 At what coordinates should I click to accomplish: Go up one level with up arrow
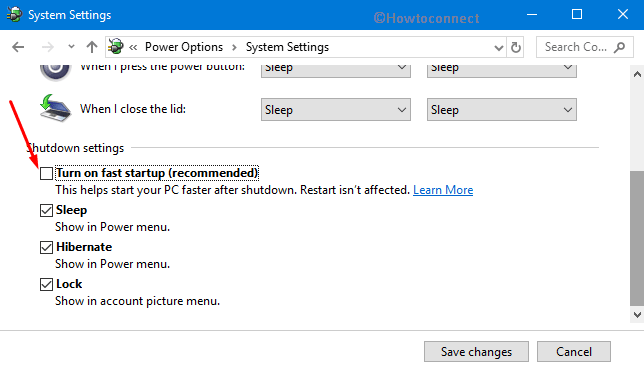click(x=92, y=47)
